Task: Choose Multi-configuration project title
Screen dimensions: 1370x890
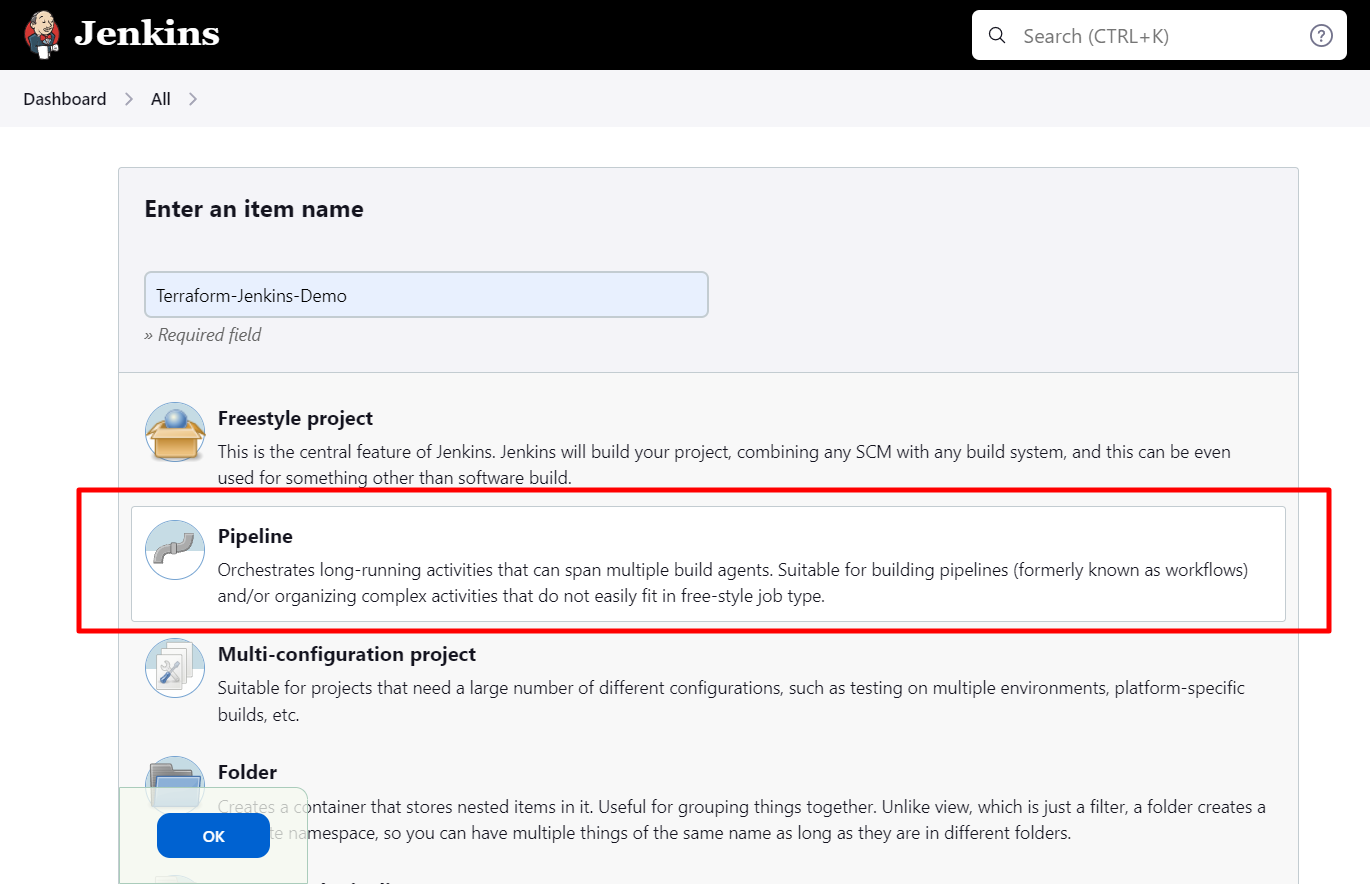Action: 347,654
